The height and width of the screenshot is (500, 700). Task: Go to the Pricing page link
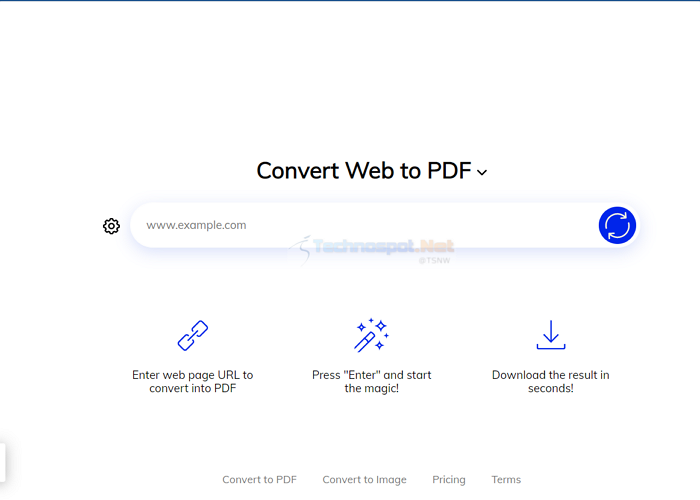pyautogui.click(x=449, y=479)
